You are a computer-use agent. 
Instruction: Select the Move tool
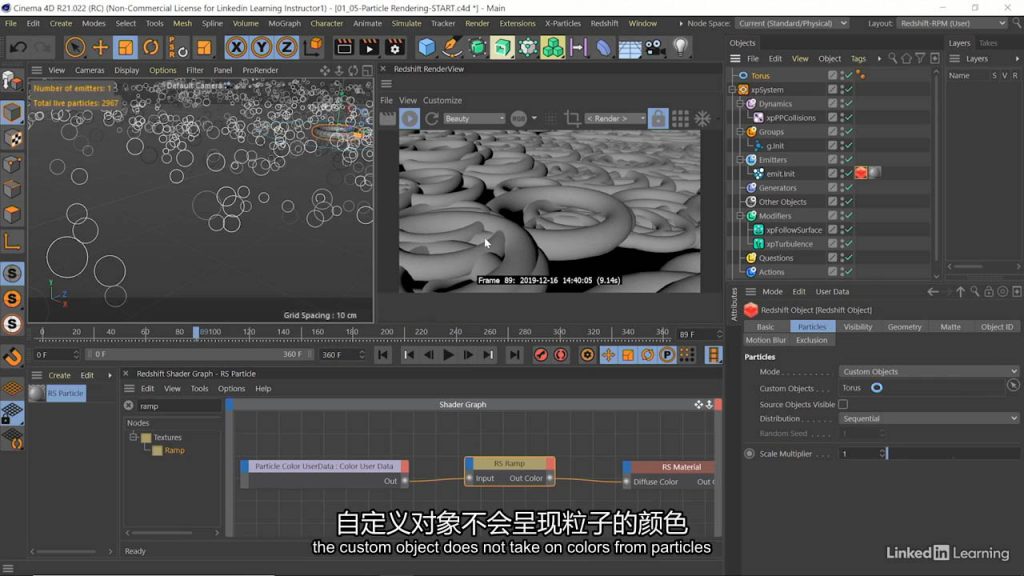click(x=100, y=47)
